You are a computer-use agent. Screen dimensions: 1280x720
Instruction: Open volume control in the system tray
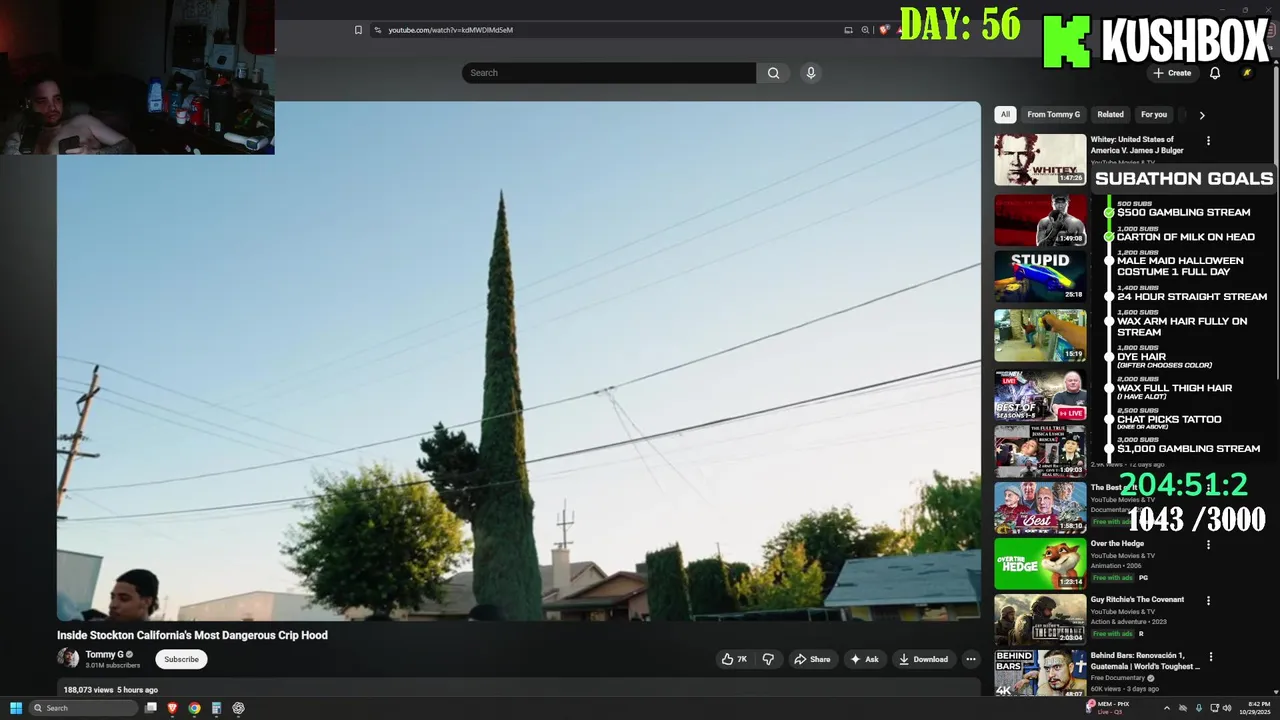tap(1229, 708)
